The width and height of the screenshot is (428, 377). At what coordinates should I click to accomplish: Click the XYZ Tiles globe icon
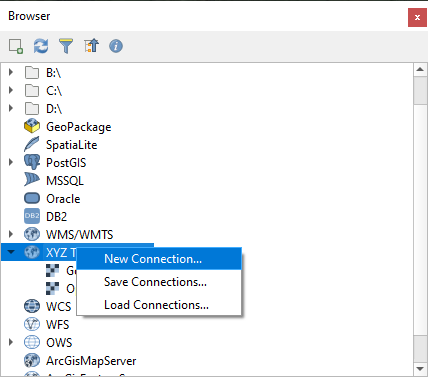click(x=32, y=252)
